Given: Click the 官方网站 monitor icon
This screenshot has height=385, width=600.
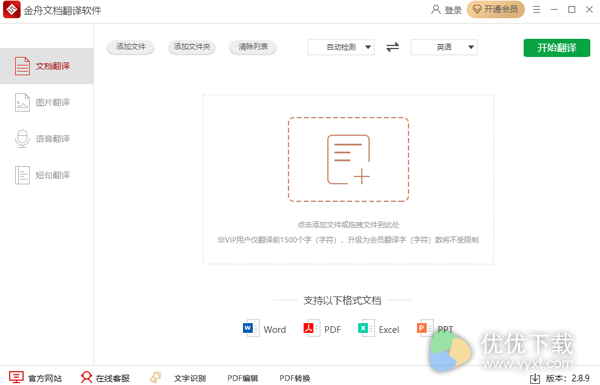Looking at the screenshot, I should click(x=16, y=377).
